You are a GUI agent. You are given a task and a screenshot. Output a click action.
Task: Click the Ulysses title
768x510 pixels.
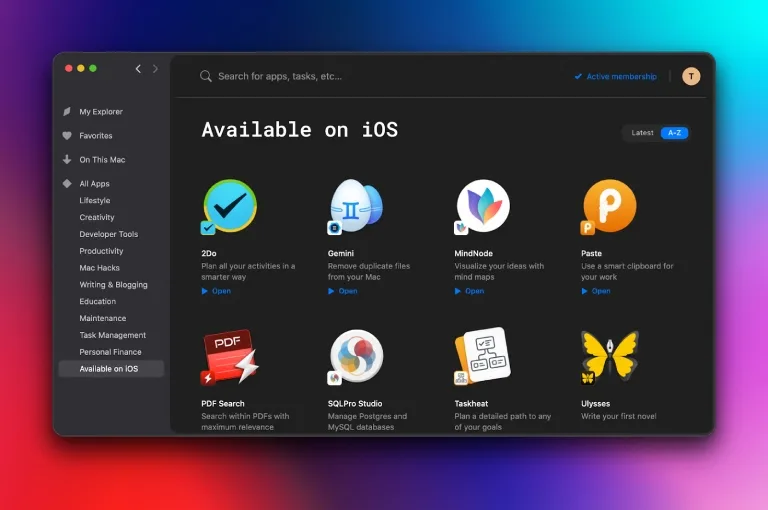(x=596, y=404)
